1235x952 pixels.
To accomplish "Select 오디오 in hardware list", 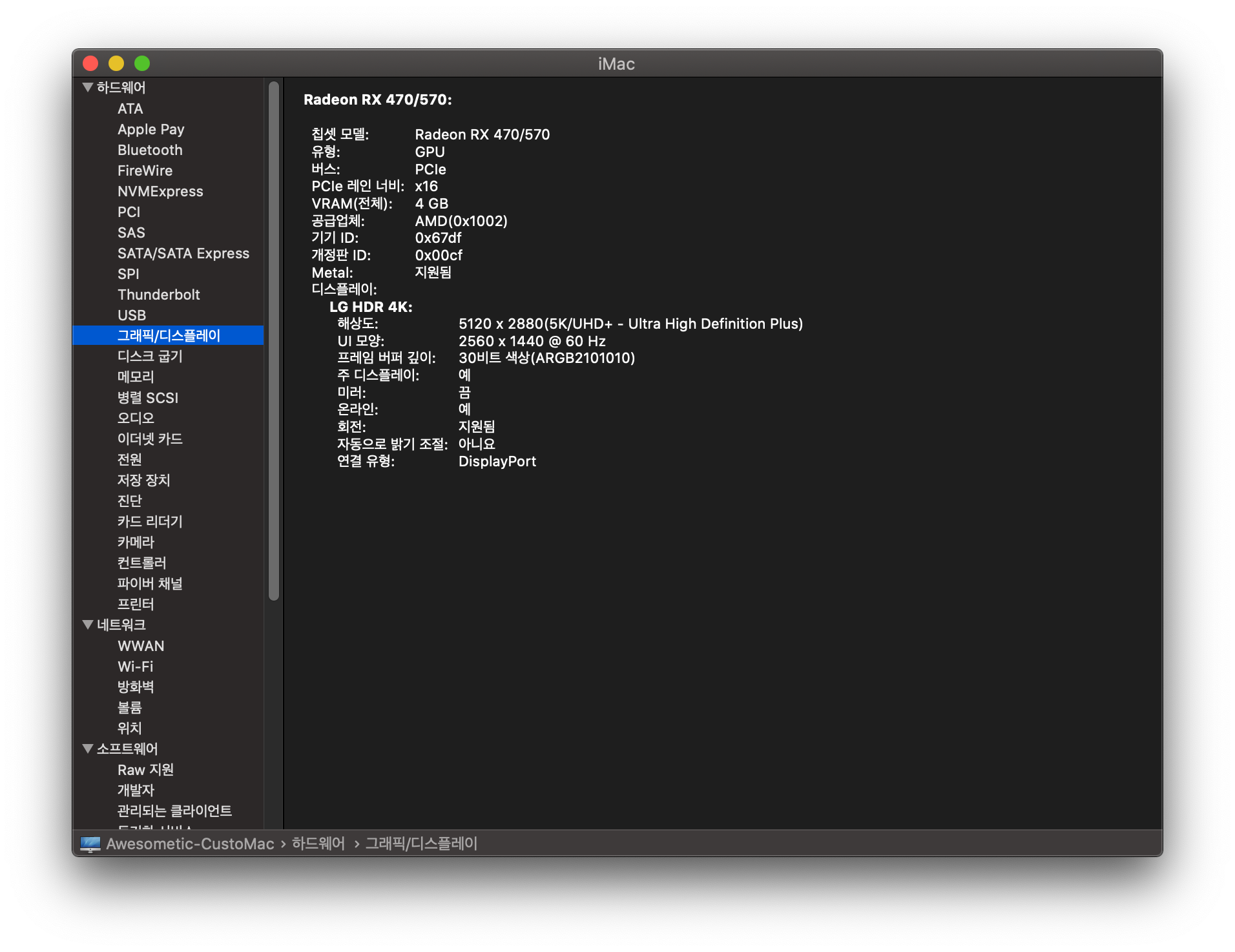I will point(136,418).
